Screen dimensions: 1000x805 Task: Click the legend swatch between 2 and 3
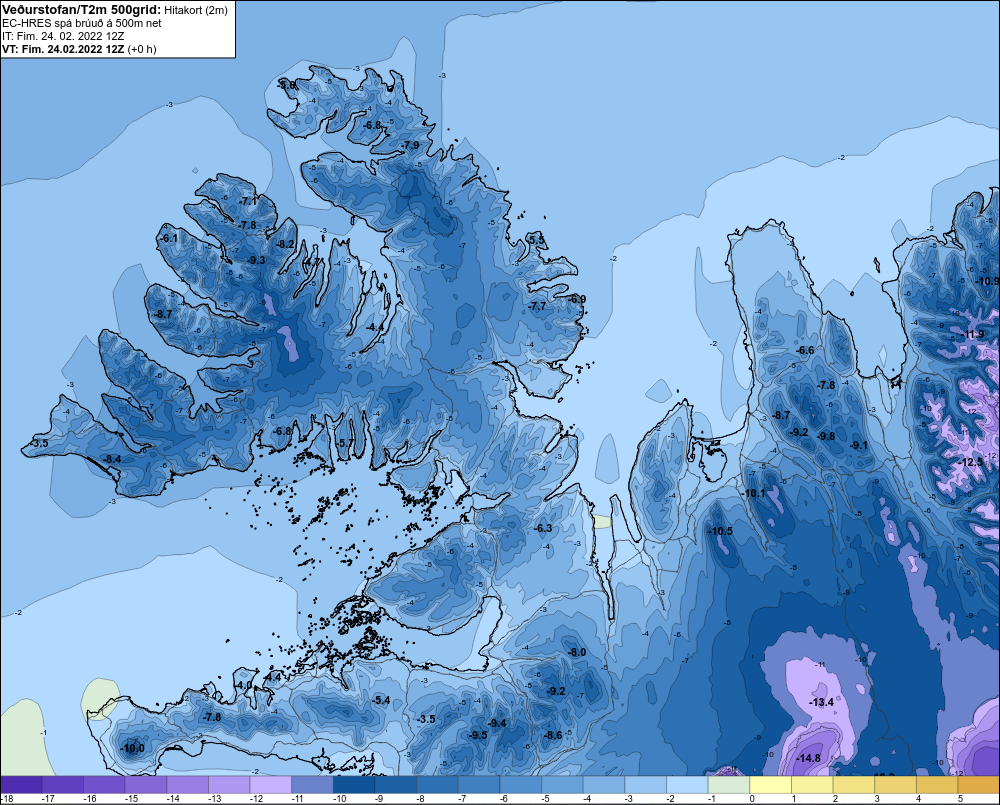[x=853, y=785]
